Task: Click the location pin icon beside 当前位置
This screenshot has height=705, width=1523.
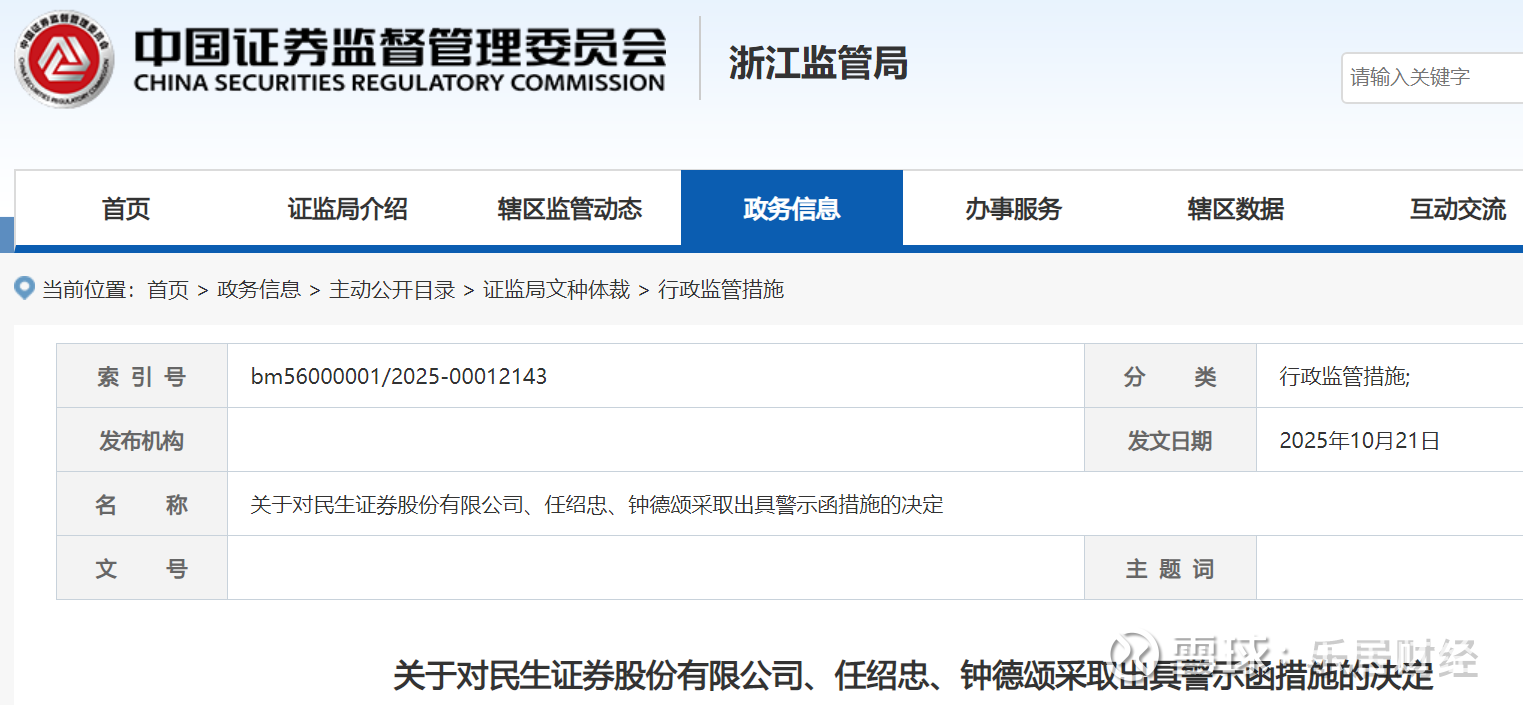Action: (x=25, y=289)
